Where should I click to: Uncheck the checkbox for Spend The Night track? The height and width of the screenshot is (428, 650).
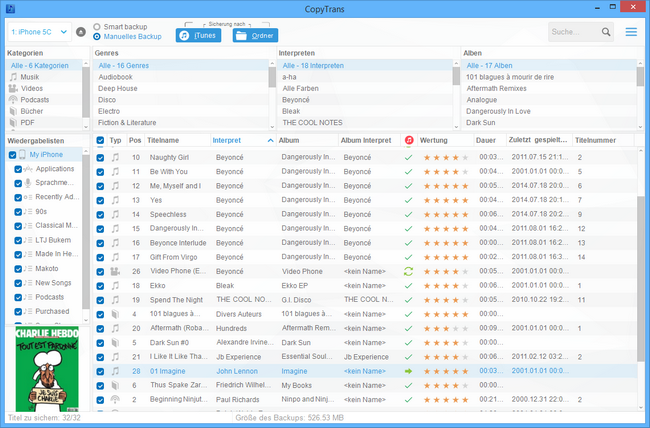tap(100, 300)
